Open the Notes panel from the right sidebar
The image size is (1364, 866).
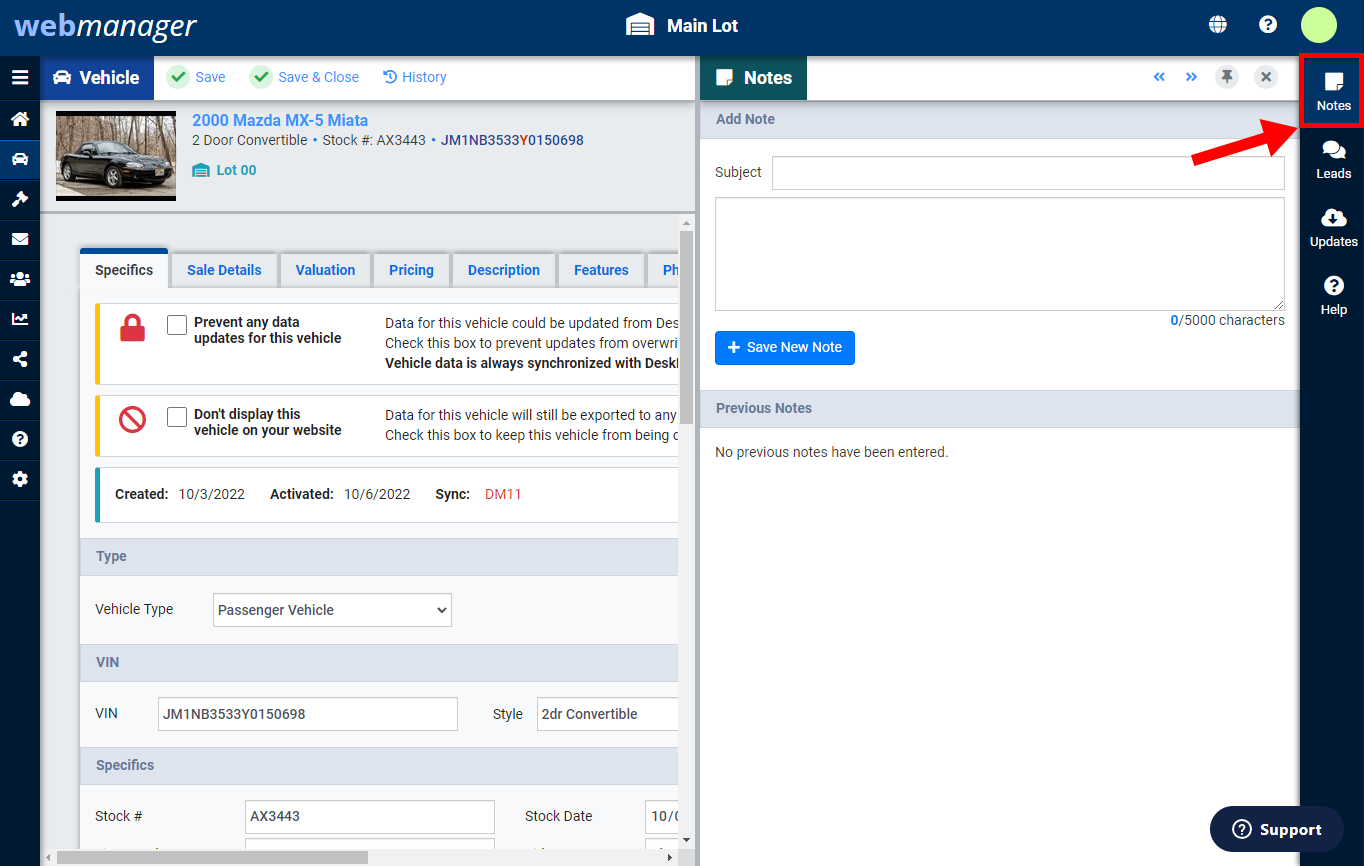tap(1333, 91)
